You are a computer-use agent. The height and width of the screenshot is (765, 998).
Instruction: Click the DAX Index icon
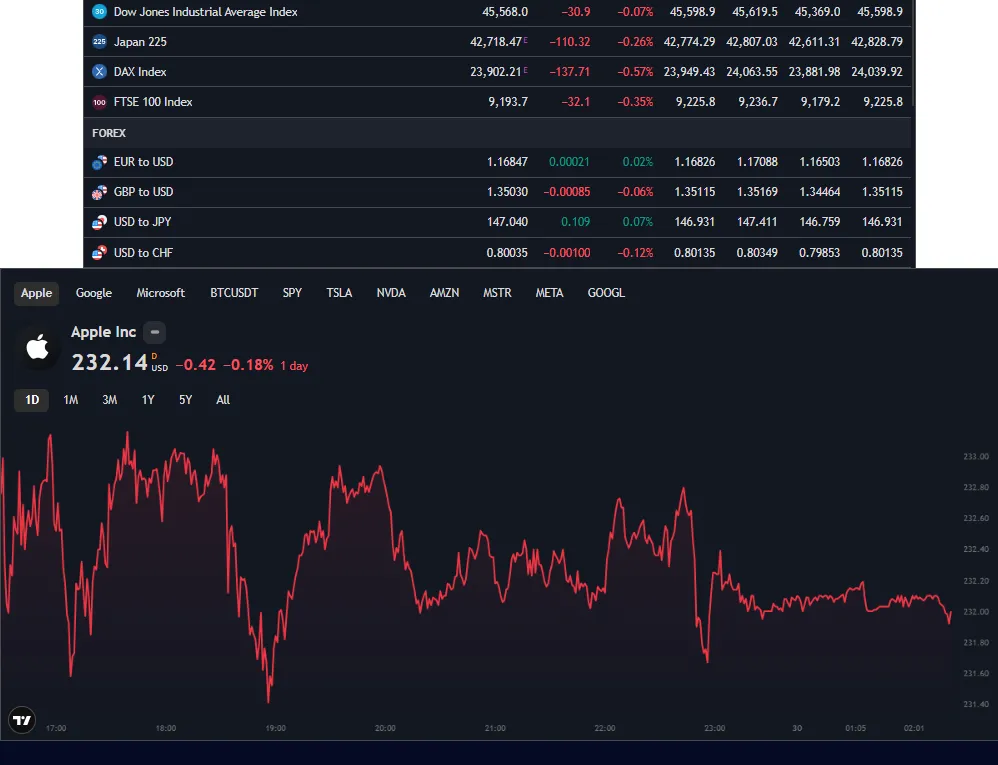tap(99, 72)
